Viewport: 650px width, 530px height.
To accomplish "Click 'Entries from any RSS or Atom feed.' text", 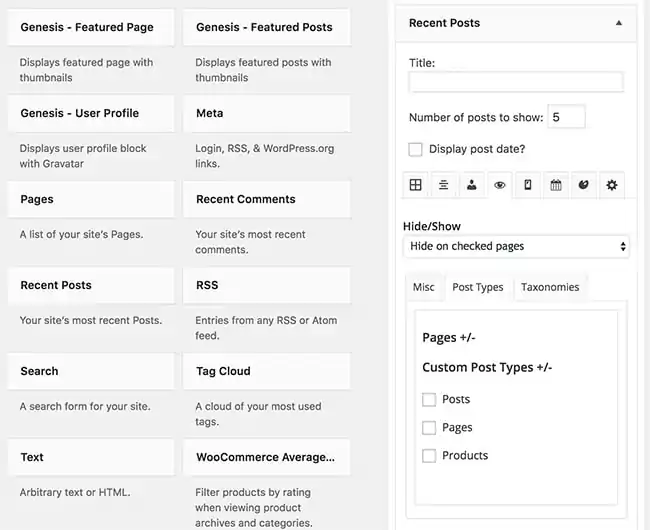I will [x=266, y=328].
